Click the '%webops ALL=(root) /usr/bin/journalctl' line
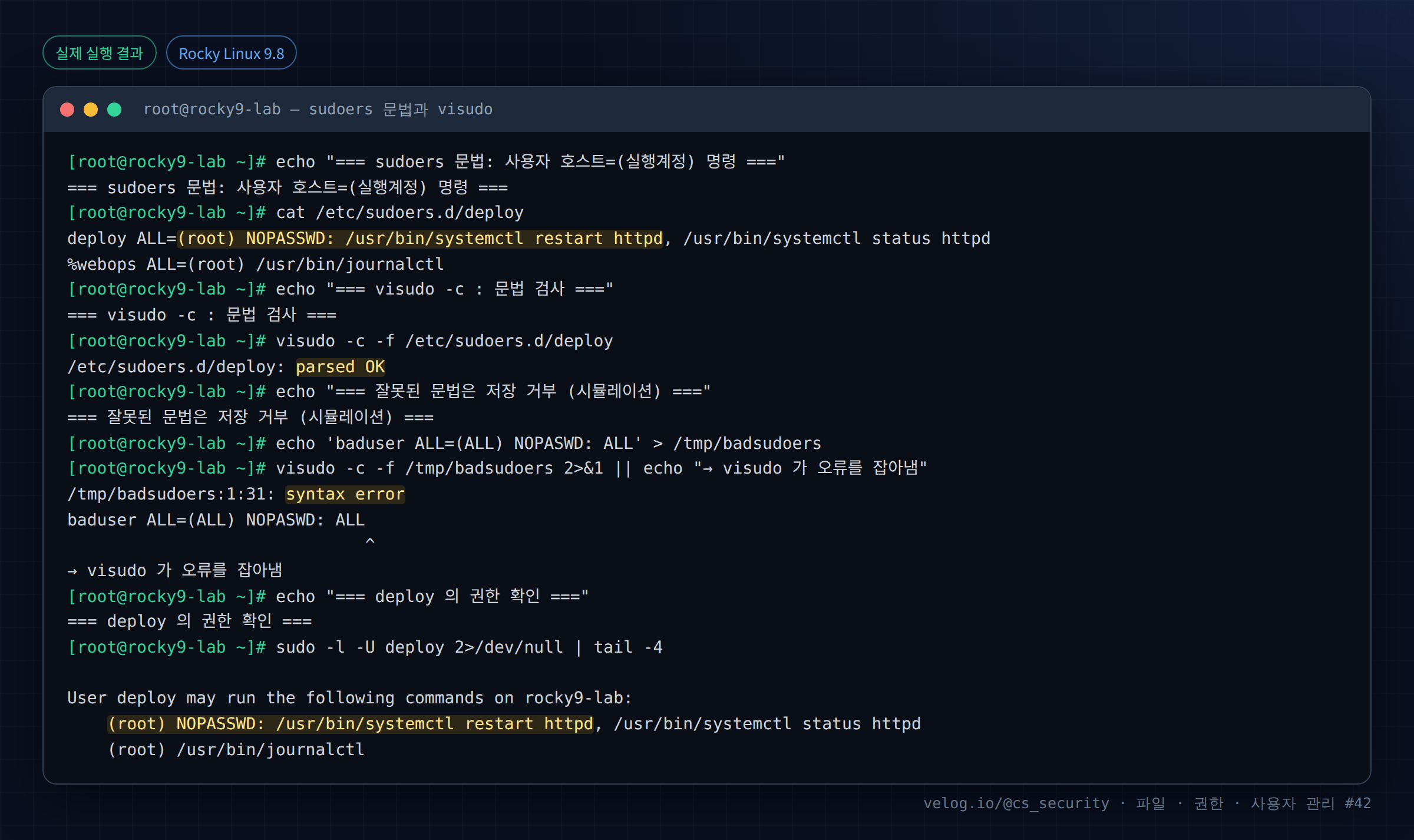Viewport: 1414px width, 840px height. [x=256, y=264]
